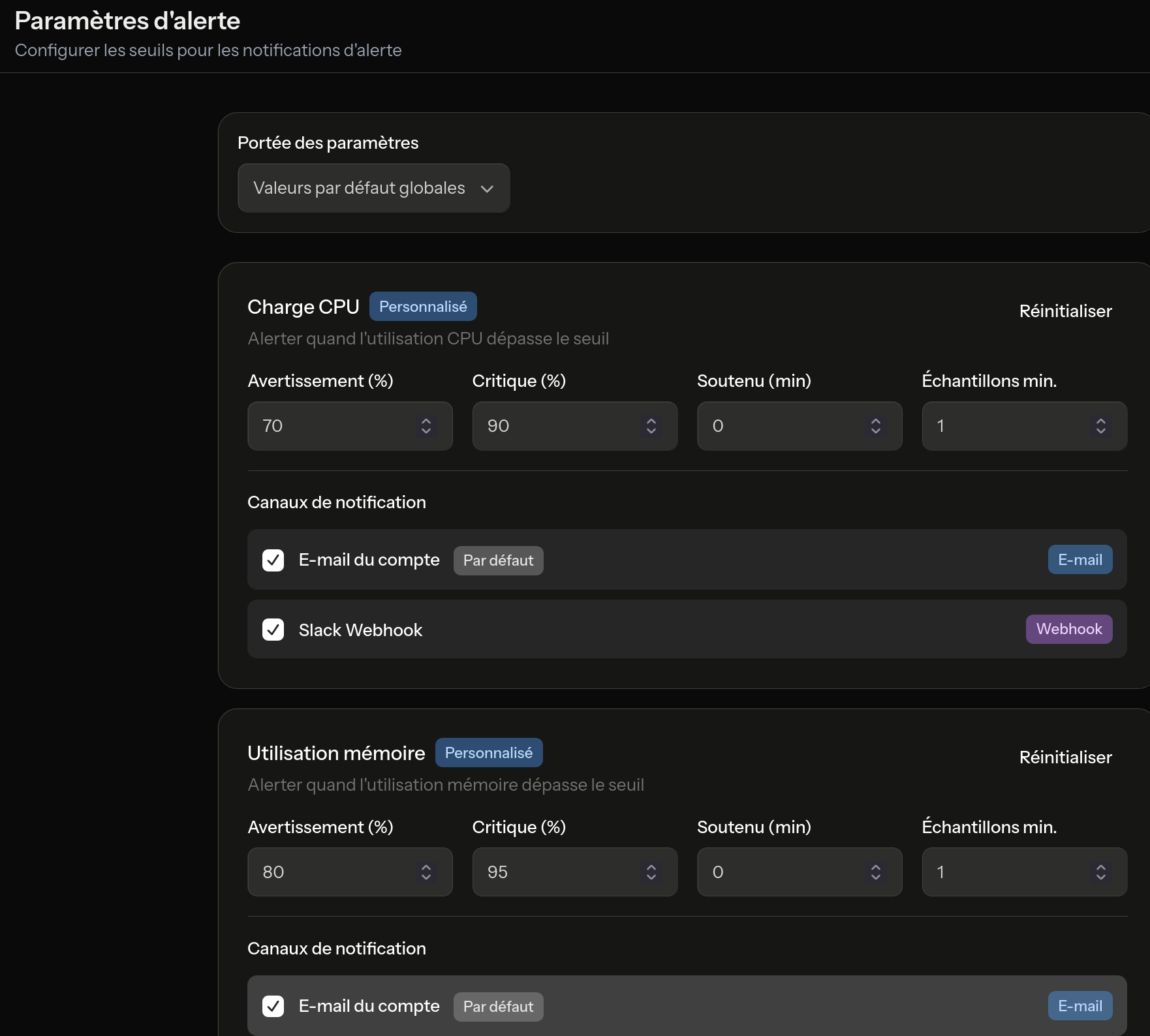
Task: Click stepper arrows on CPU Avertissement field
Action: pyautogui.click(x=426, y=426)
